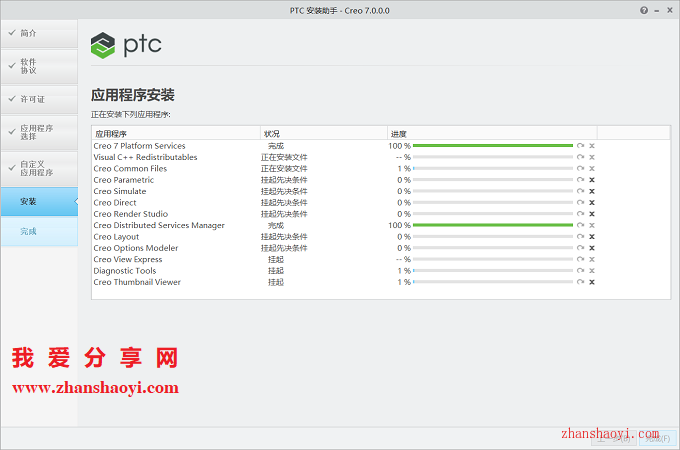Open help via question mark icon
680x450 pixels.
(644, 10)
